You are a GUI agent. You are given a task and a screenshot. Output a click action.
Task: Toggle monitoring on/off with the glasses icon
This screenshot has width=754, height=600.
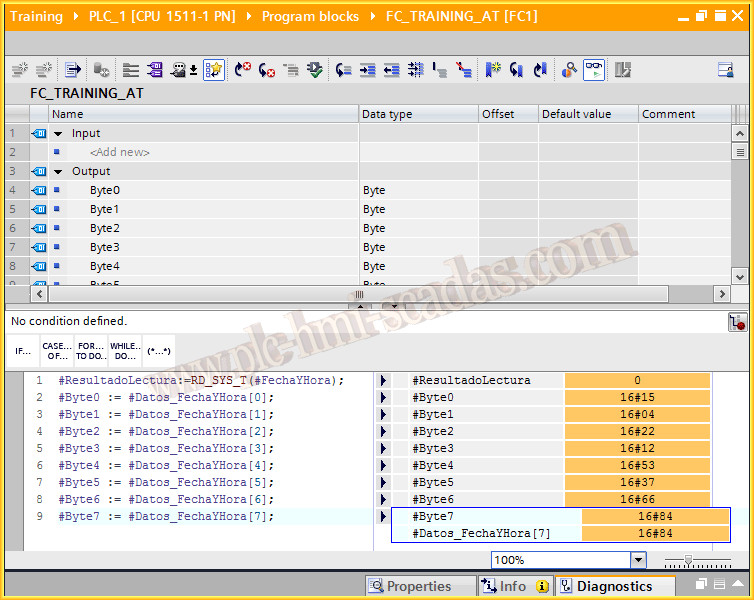click(x=594, y=70)
